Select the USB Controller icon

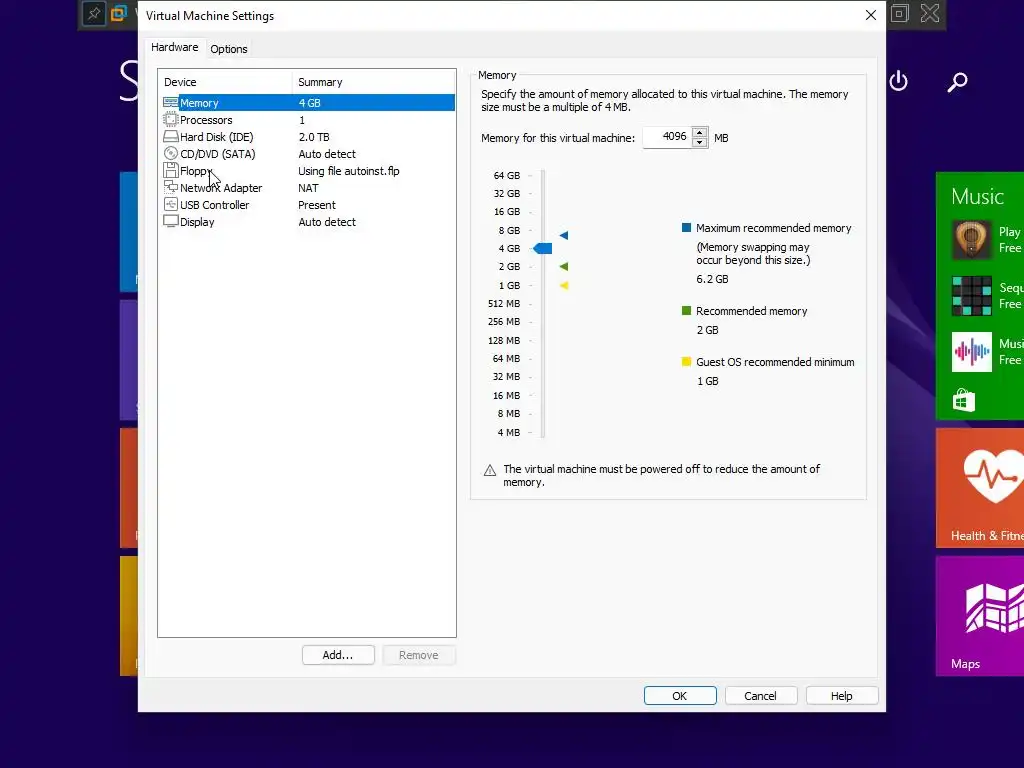170,204
